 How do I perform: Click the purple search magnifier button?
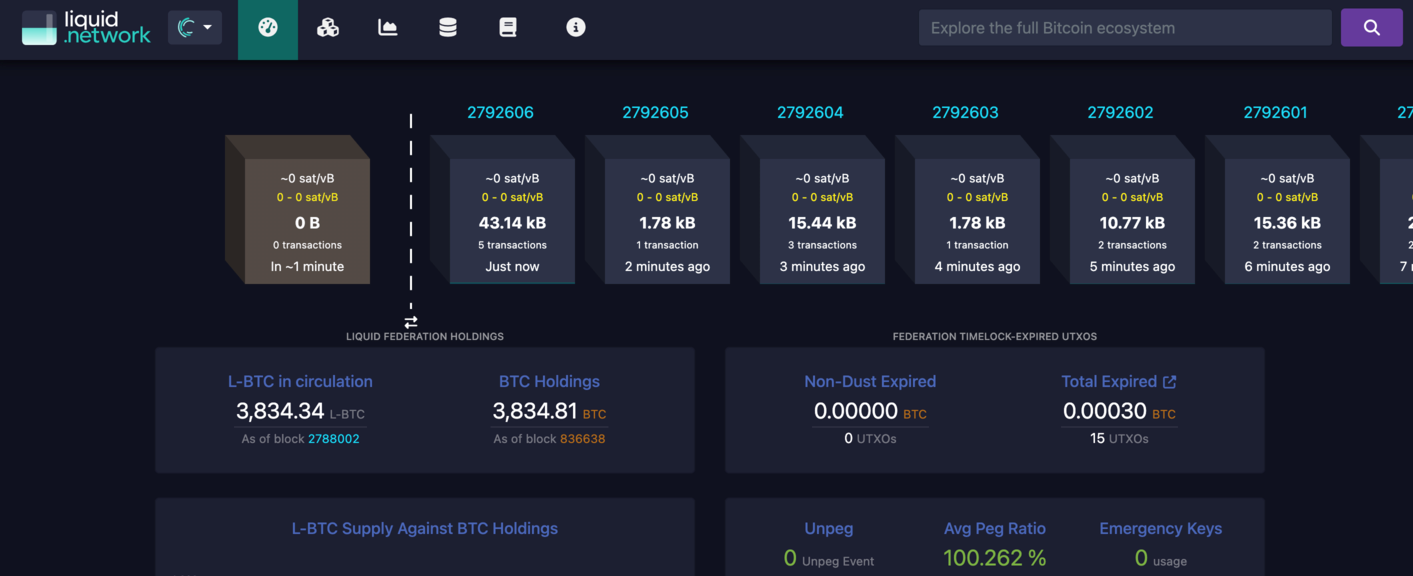(1371, 28)
